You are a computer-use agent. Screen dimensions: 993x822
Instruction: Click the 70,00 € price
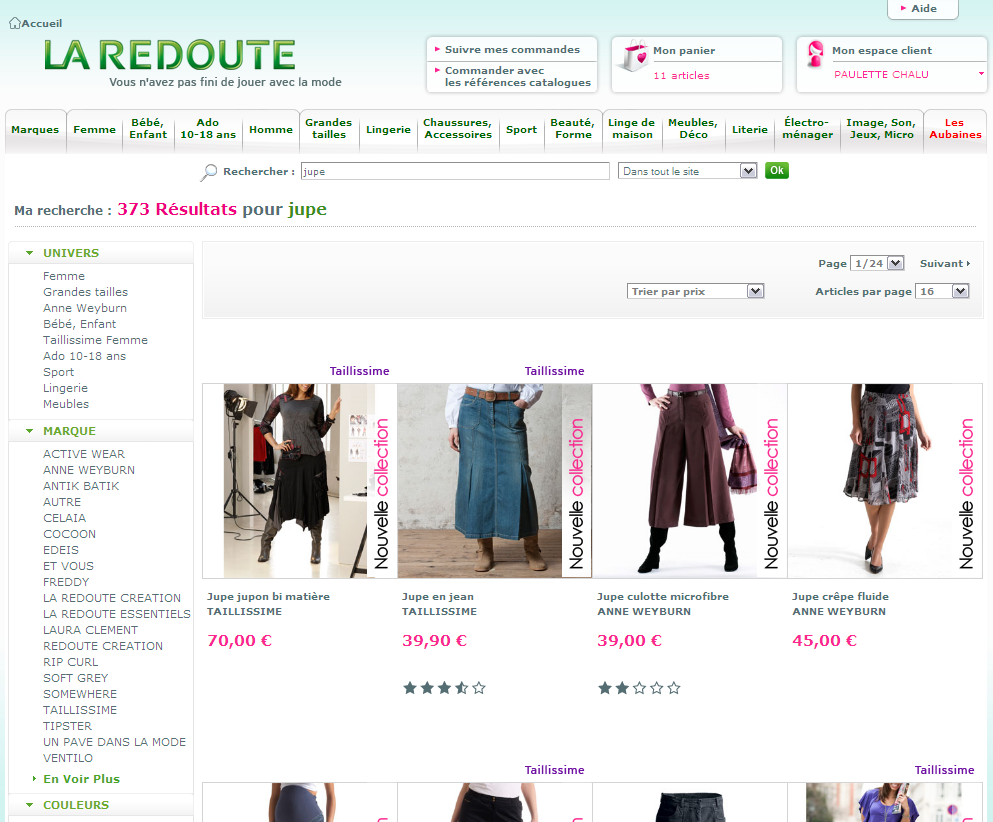pos(239,640)
